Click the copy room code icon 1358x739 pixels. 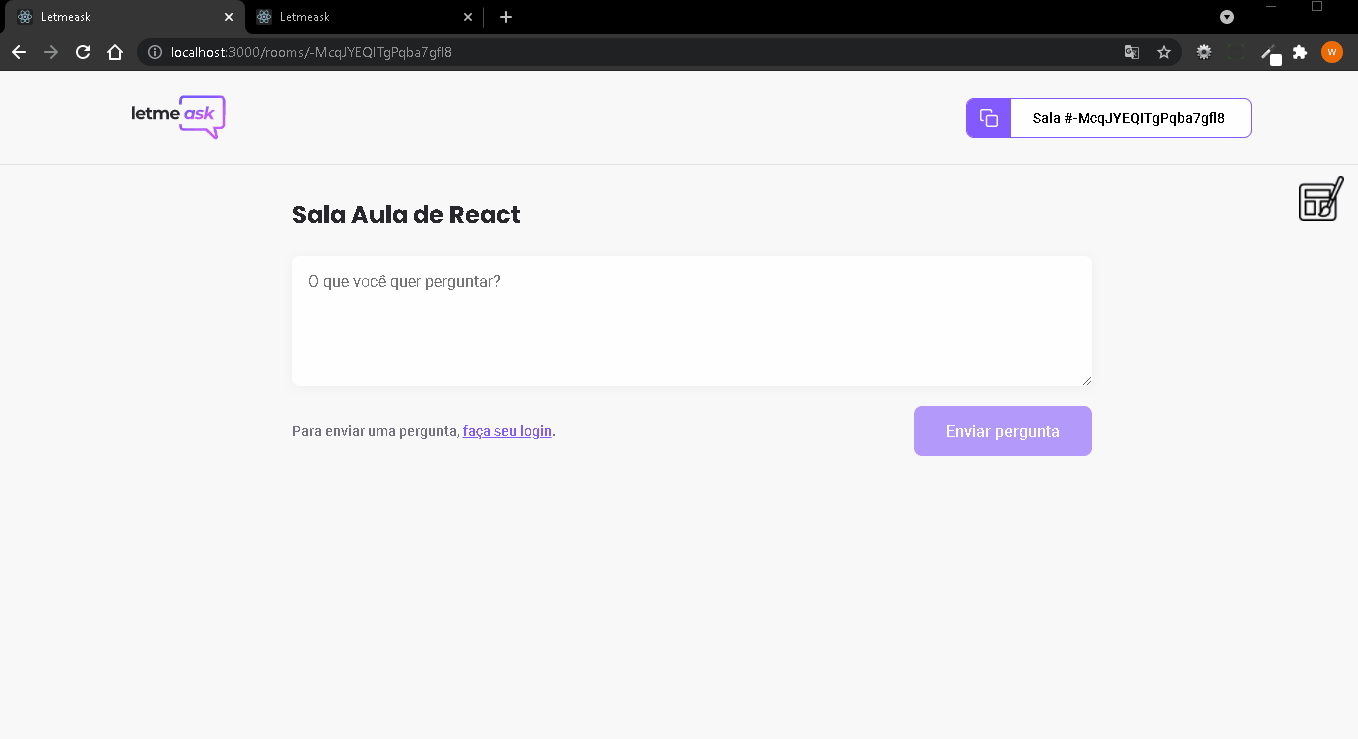click(x=989, y=118)
